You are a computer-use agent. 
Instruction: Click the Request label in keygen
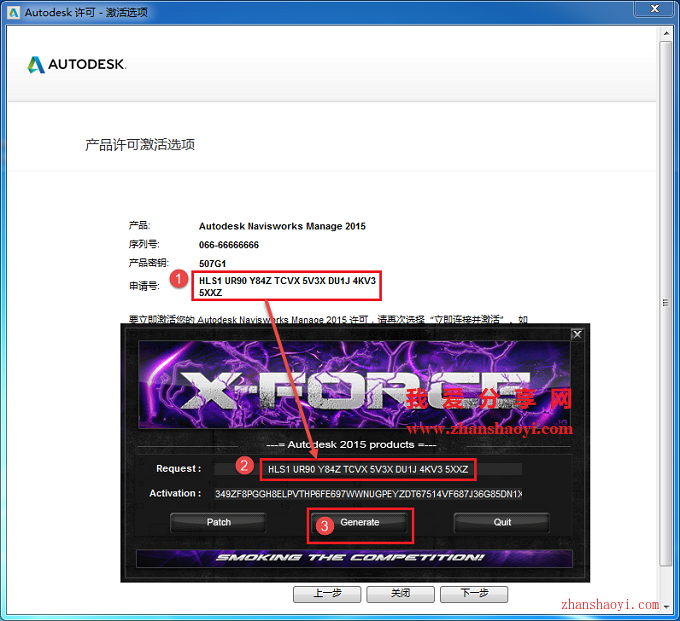tap(178, 469)
